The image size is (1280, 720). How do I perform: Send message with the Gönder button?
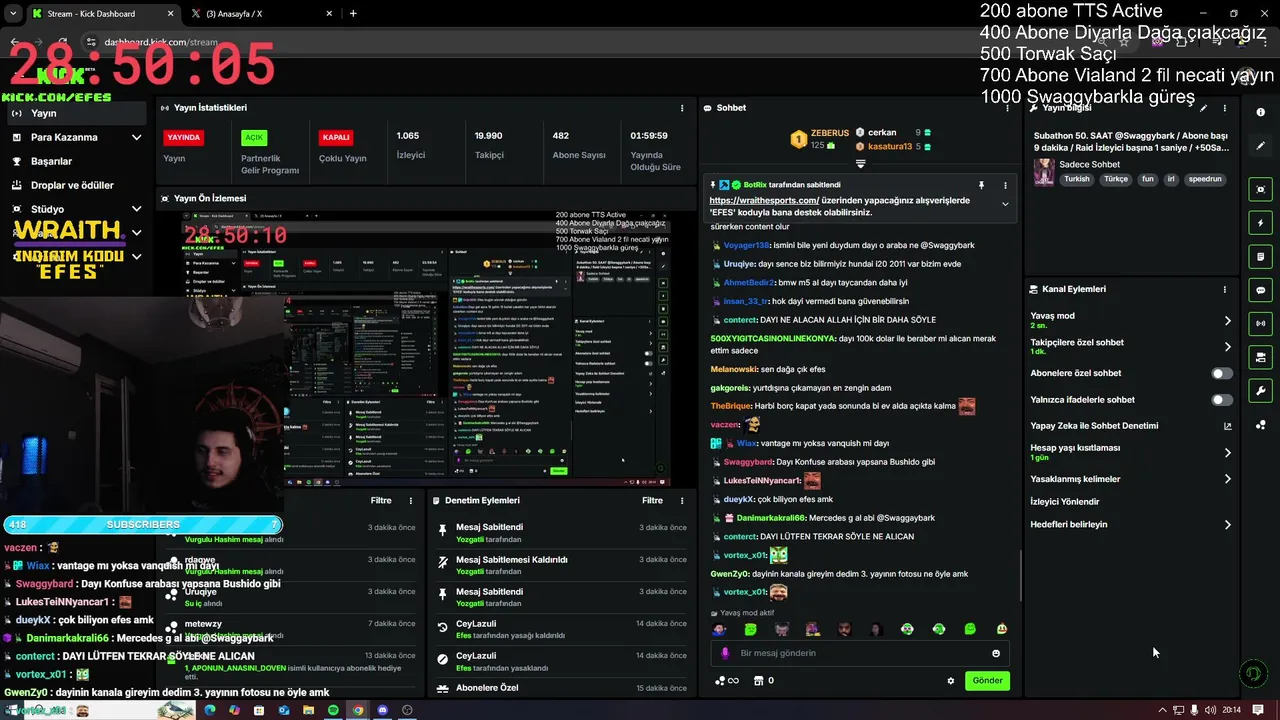(987, 681)
